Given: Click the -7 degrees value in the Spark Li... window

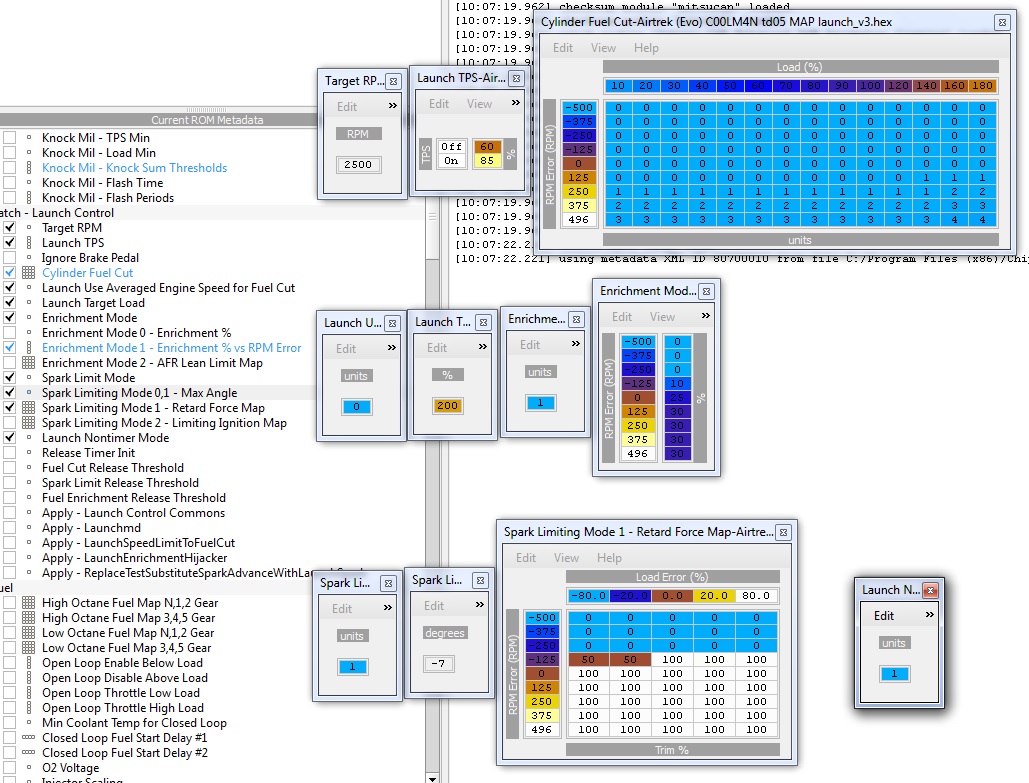Looking at the screenshot, I should [438, 664].
